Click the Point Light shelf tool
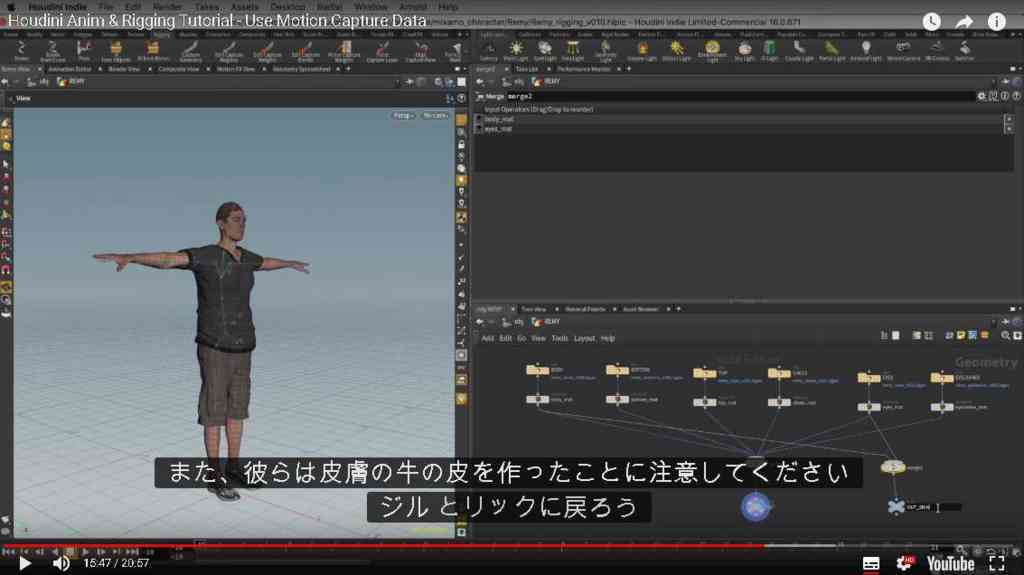The width and height of the screenshot is (1024, 575). [516, 51]
